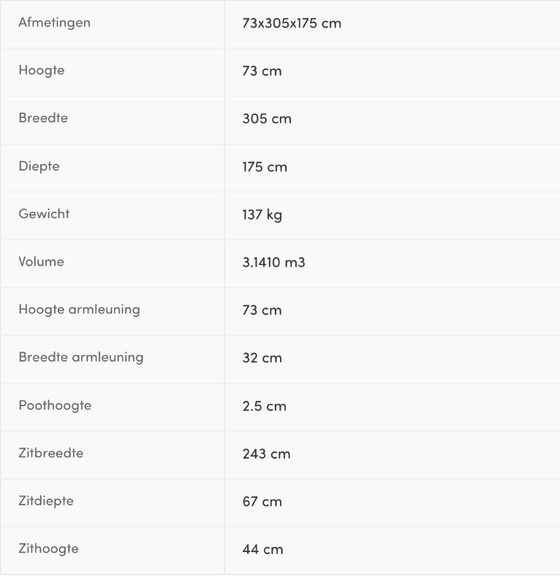Select the 73x305x175 cm dimensions value

[292, 23]
